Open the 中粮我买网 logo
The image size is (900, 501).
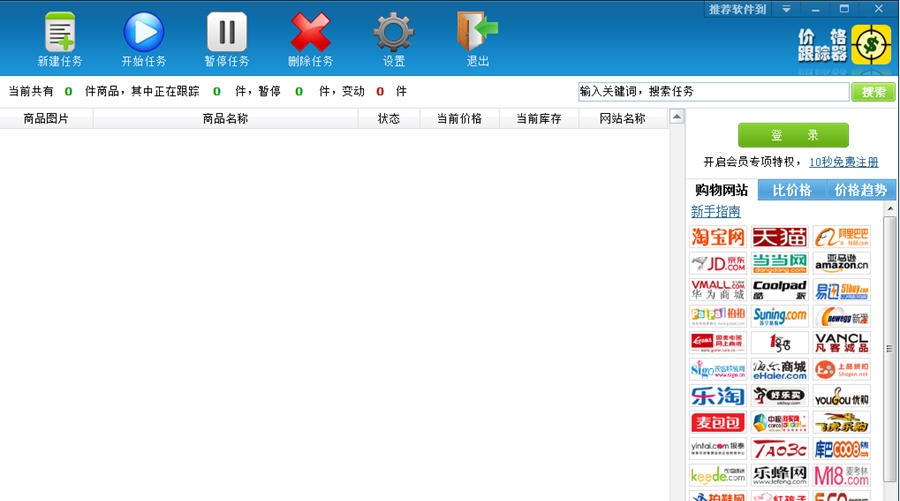click(779, 422)
